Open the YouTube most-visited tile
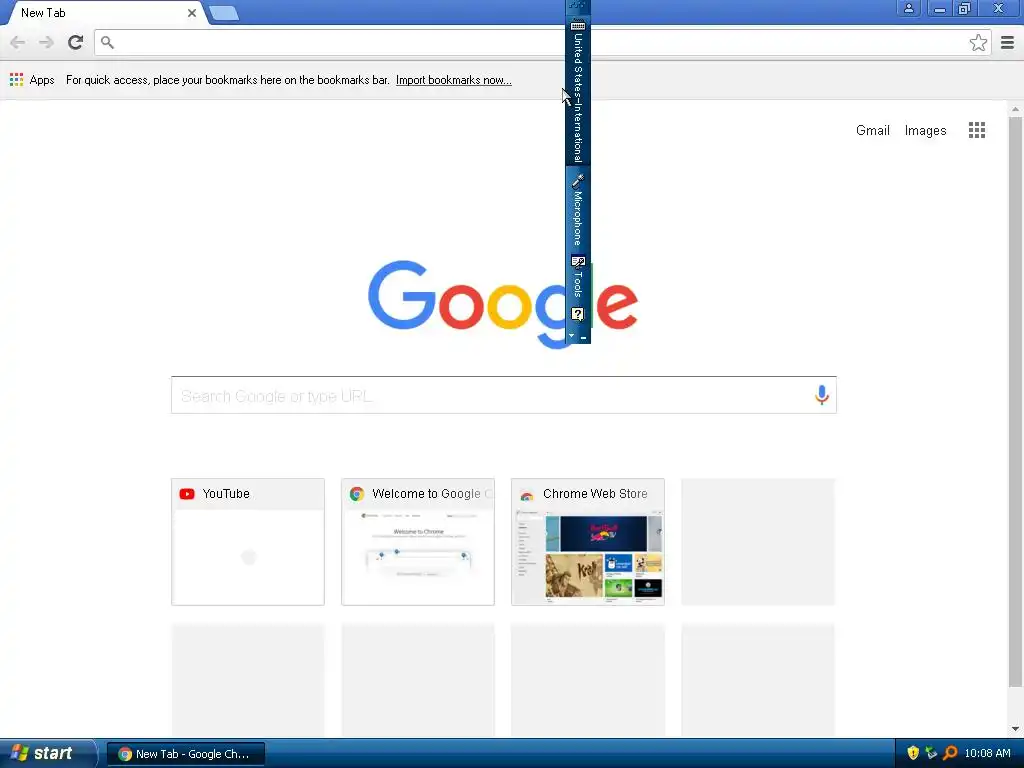The image size is (1024, 768). (x=248, y=541)
